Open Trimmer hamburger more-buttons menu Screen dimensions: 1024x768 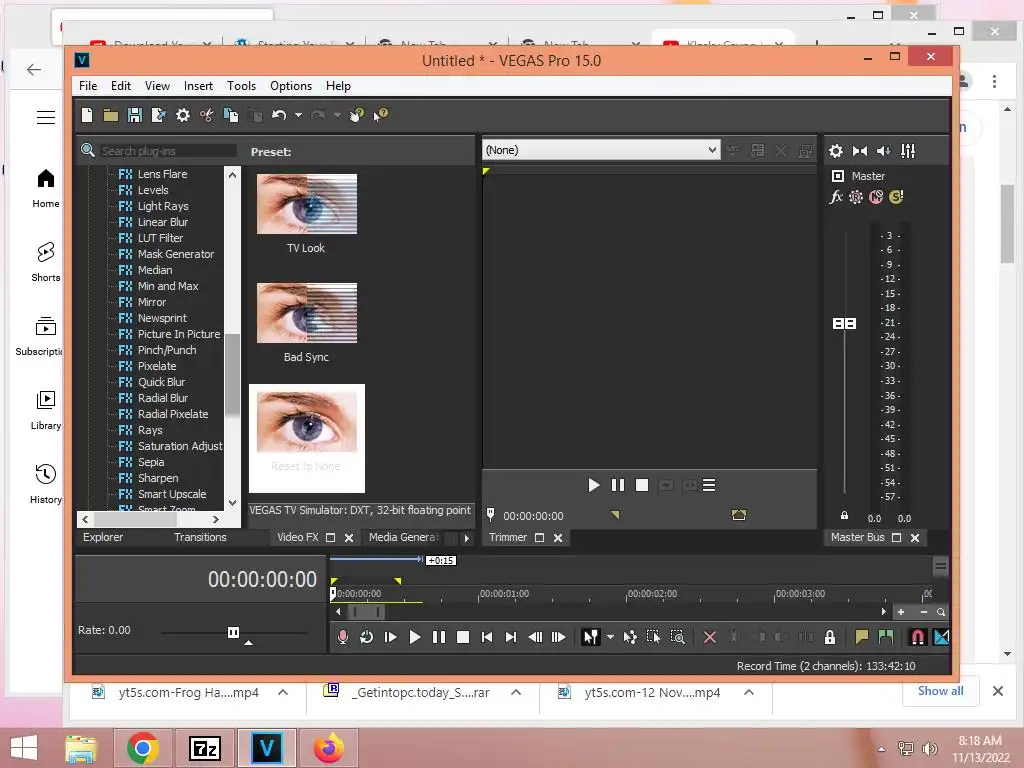[709, 485]
